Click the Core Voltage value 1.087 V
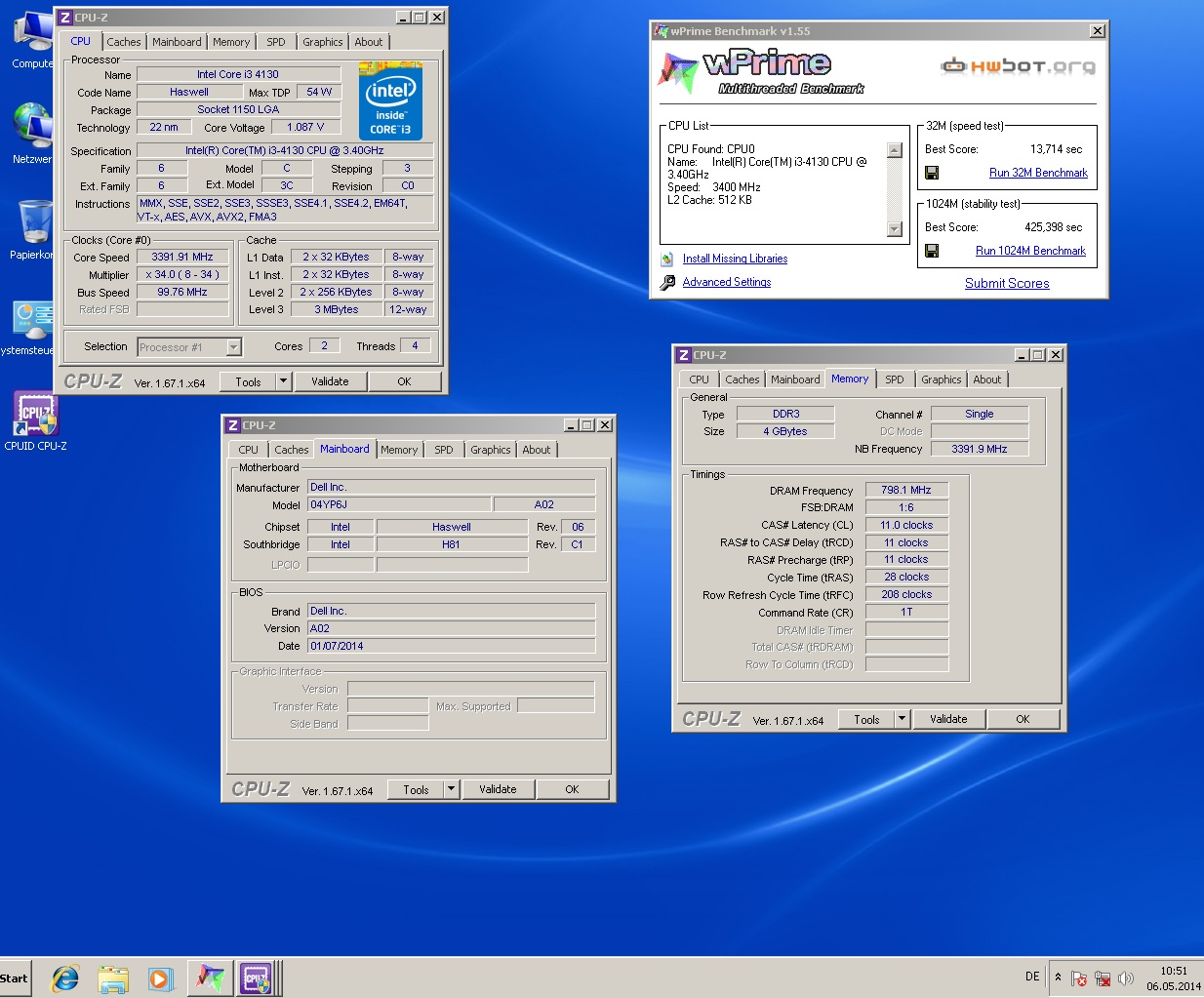Screen dimensions: 1204x998 click(x=305, y=127)
